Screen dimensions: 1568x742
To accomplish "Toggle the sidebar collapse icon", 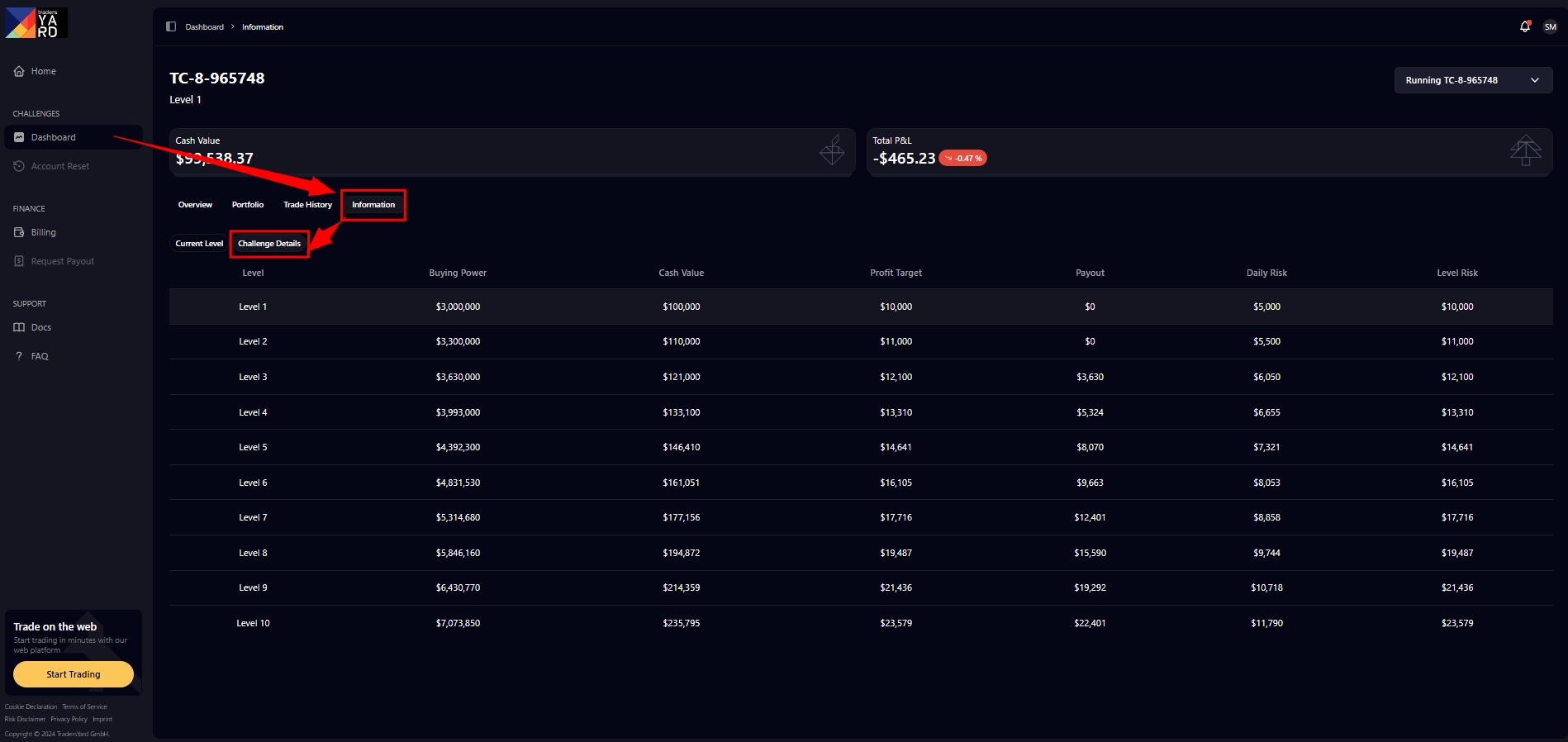I will (x=171, y=26).
